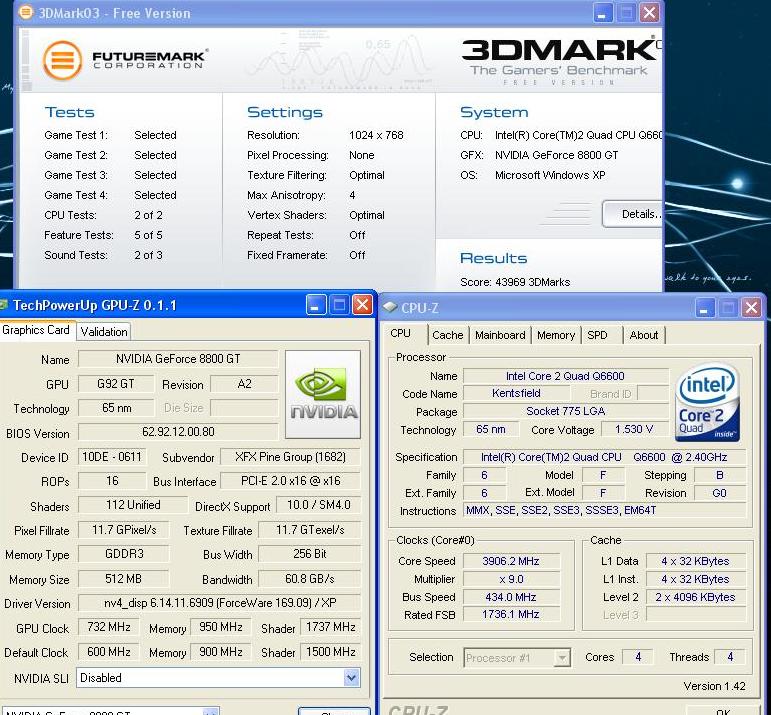Click the Max Anisotropy value 4

(352, 195)
